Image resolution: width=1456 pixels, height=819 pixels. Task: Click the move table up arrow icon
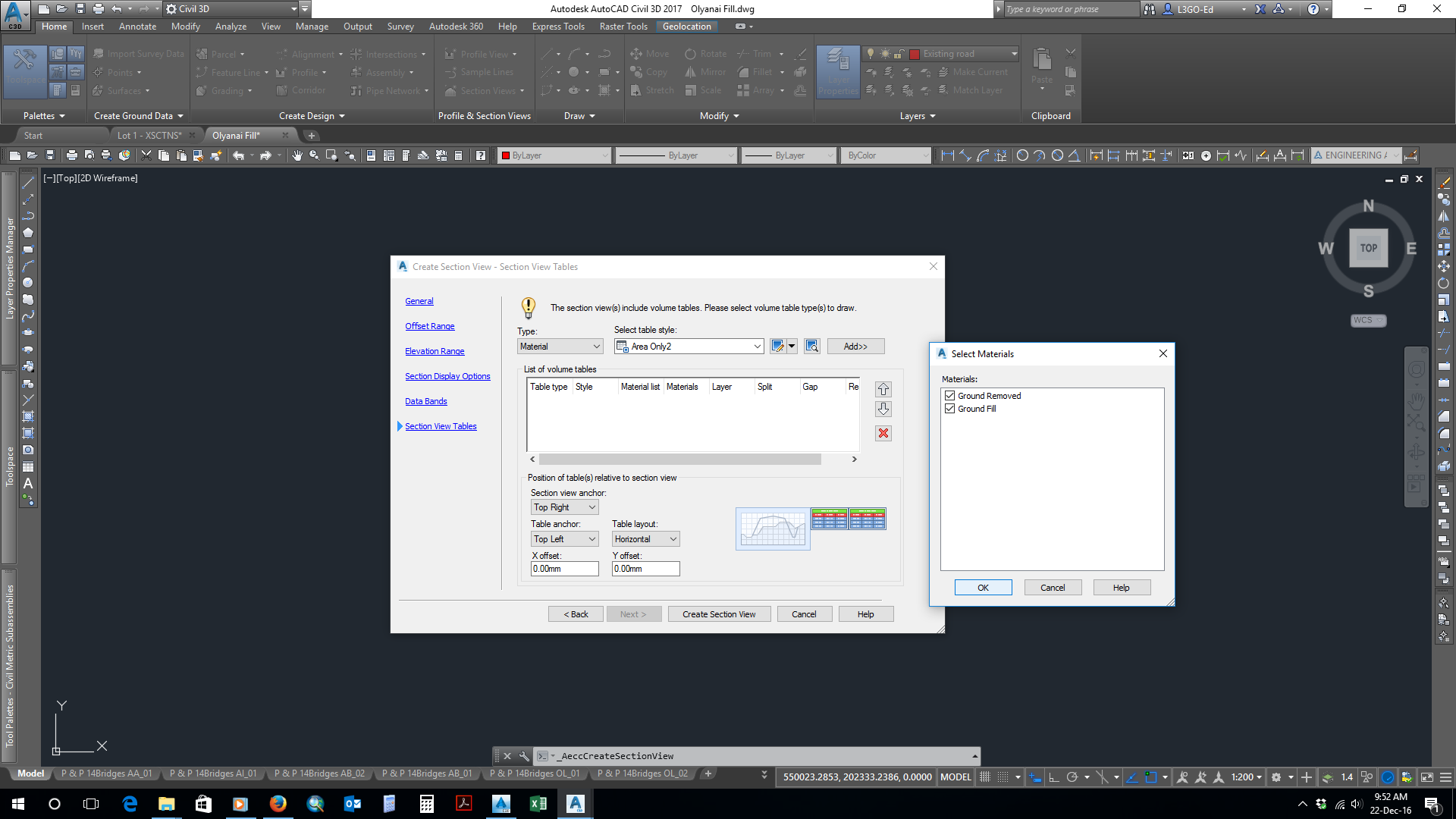tap(883, 389)
